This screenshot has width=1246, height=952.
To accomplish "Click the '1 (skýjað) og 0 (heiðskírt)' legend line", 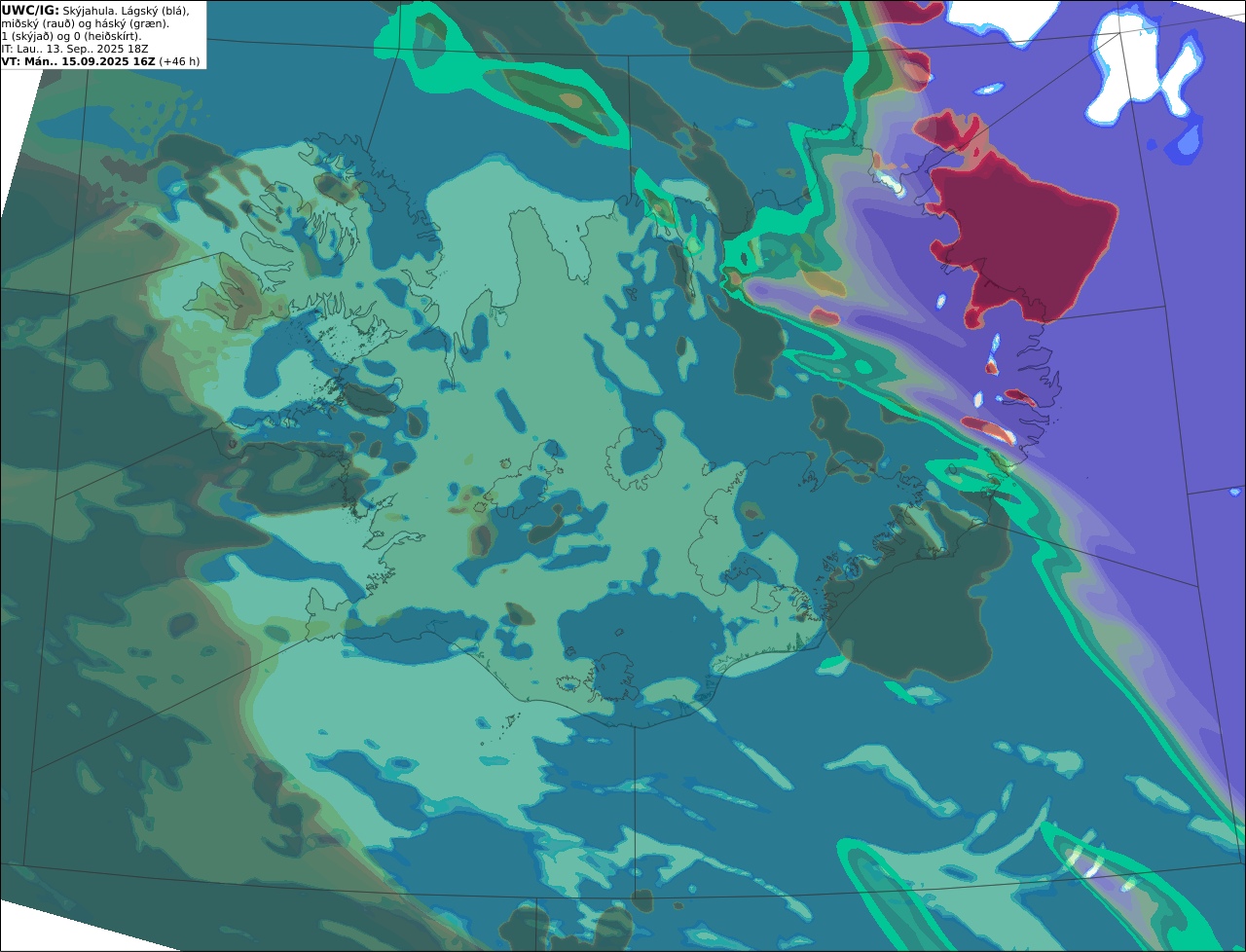I will point(71,36).
